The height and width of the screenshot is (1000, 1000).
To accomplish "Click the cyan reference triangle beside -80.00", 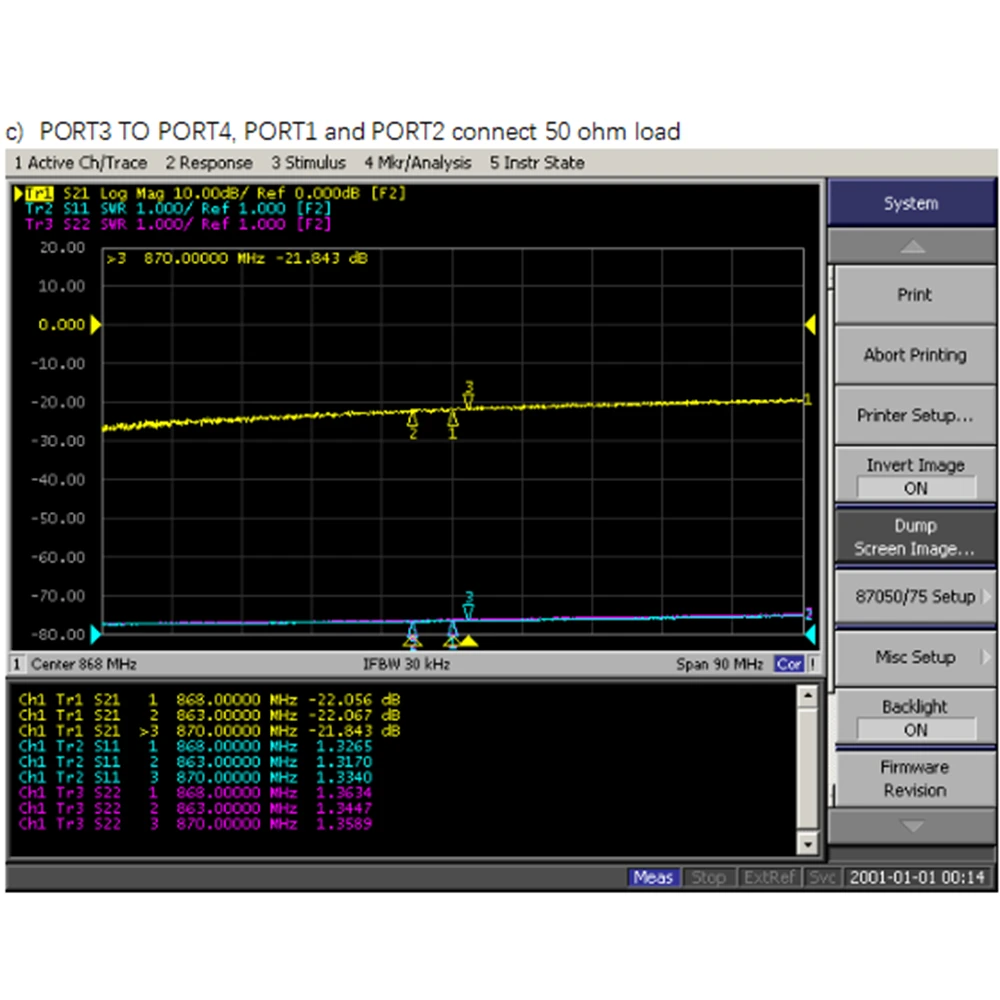I will pyautogui.click(x=96, y=634).
